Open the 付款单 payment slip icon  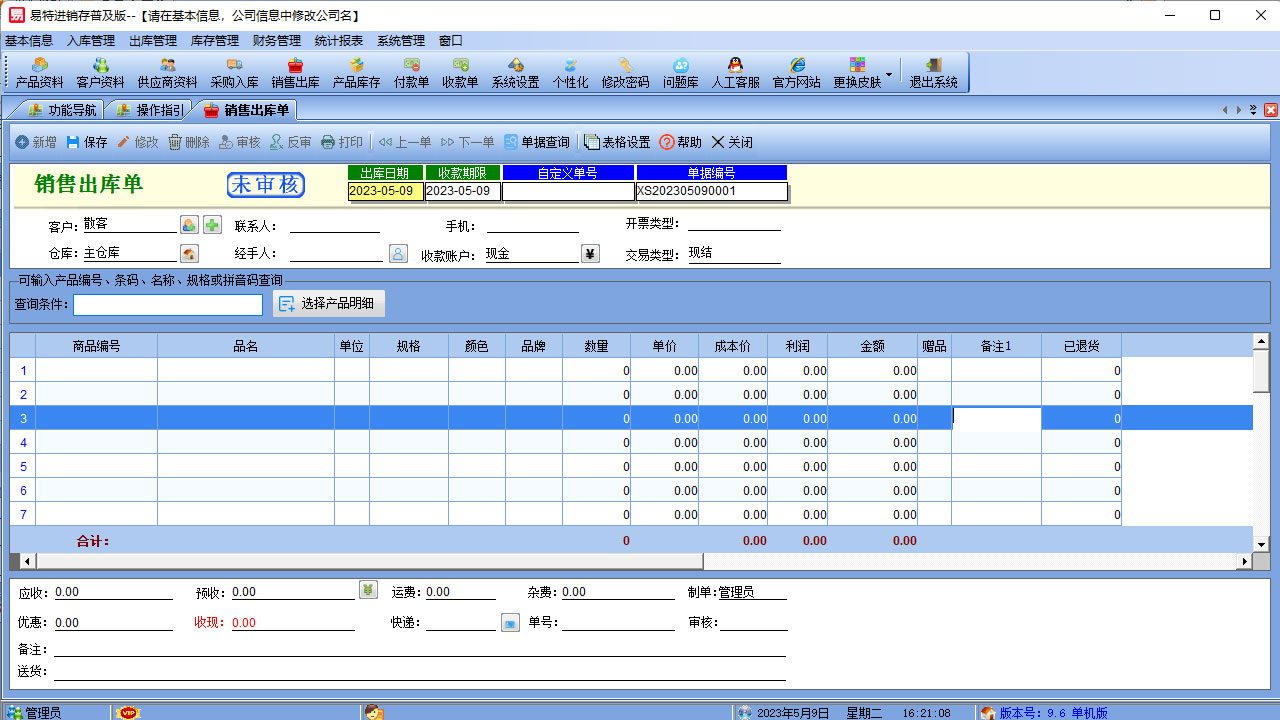(410, 72)
